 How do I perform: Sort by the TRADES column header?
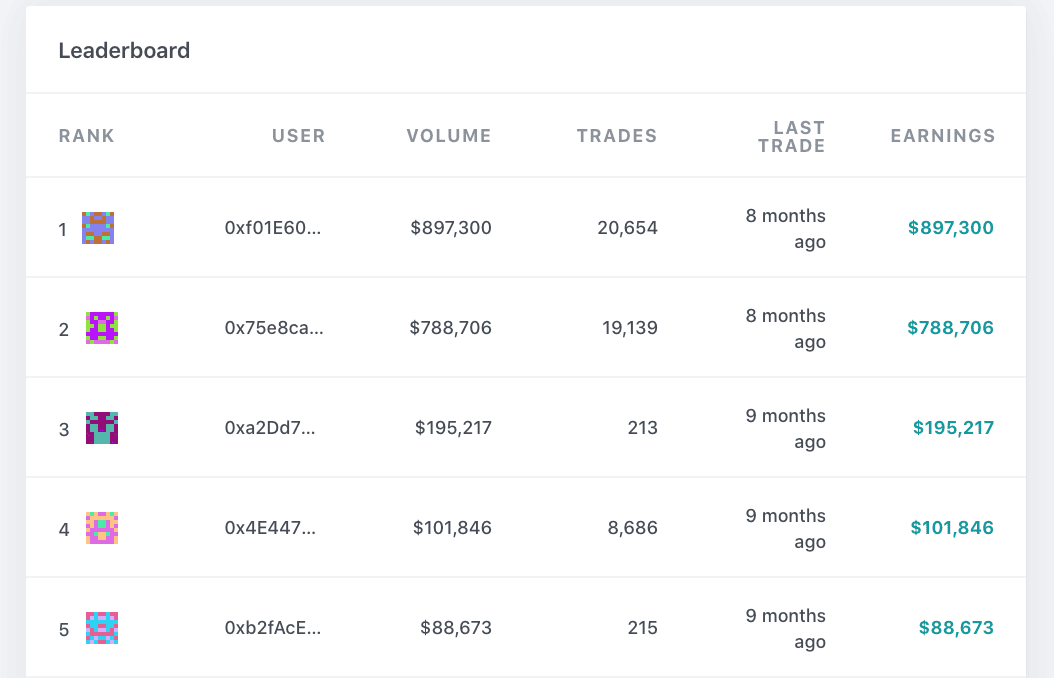[617, 136]
